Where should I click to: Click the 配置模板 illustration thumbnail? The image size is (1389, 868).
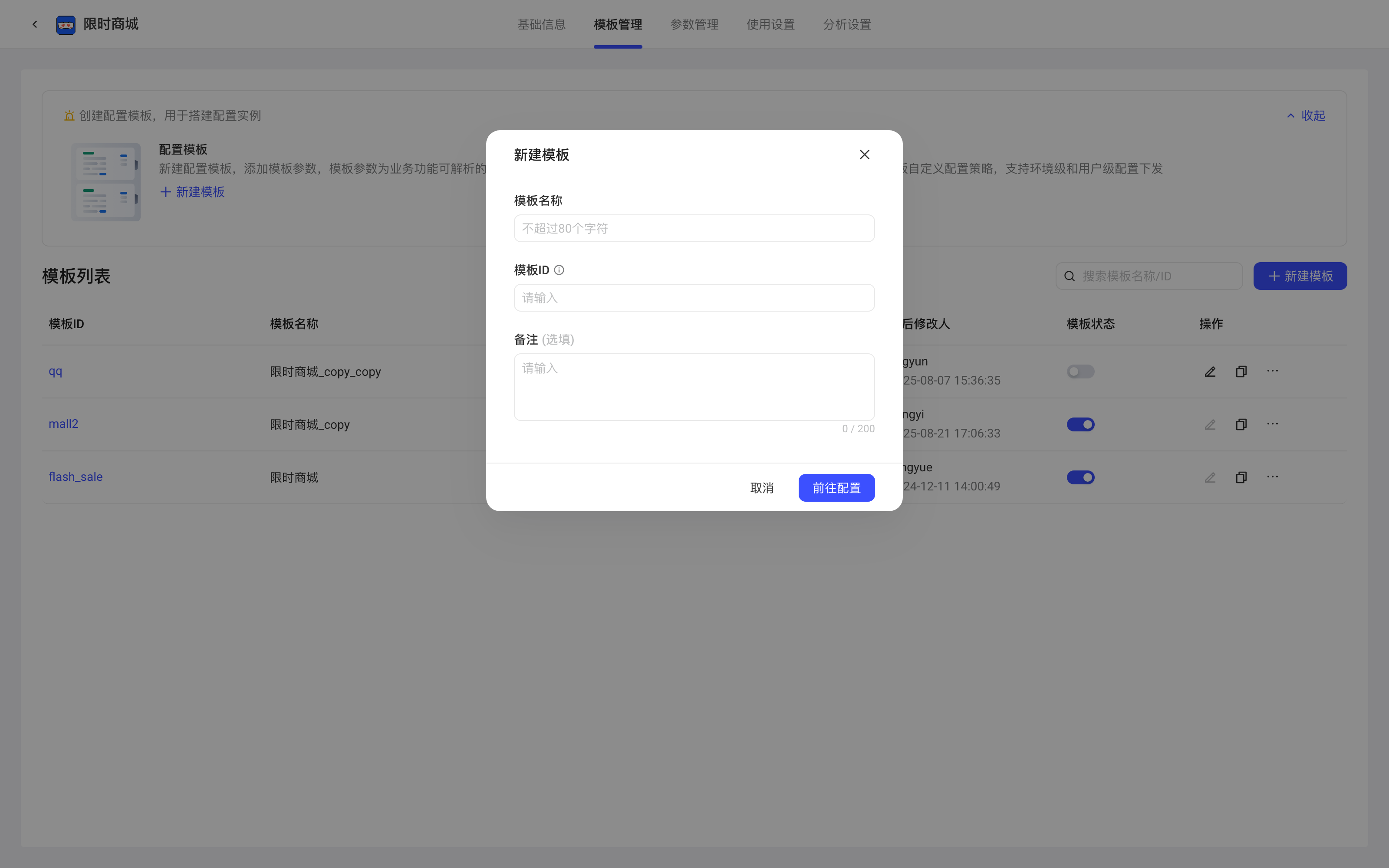[105, 182]
